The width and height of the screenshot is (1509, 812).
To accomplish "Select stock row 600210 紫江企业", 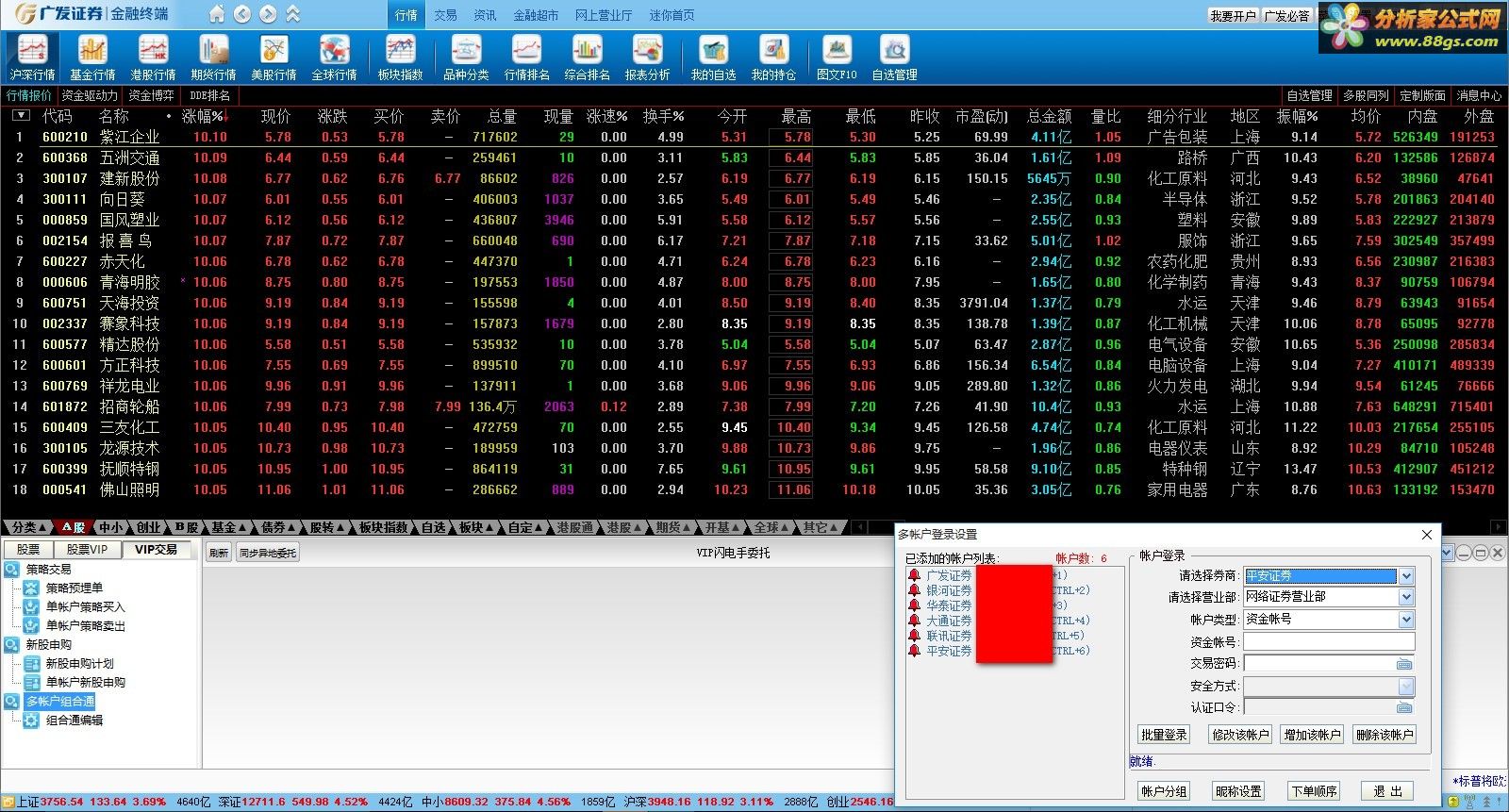I will coord(754,137).
